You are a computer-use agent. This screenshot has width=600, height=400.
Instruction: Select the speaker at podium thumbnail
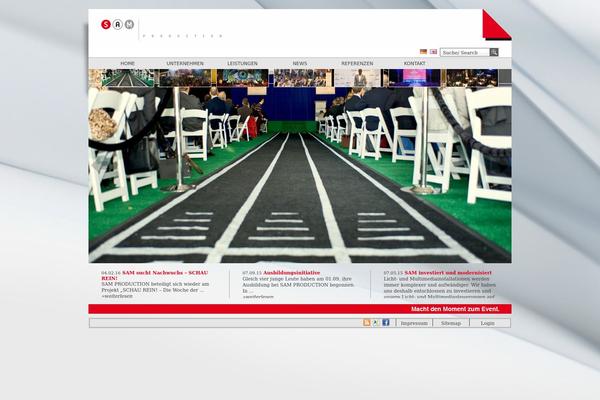pos(357,78)
